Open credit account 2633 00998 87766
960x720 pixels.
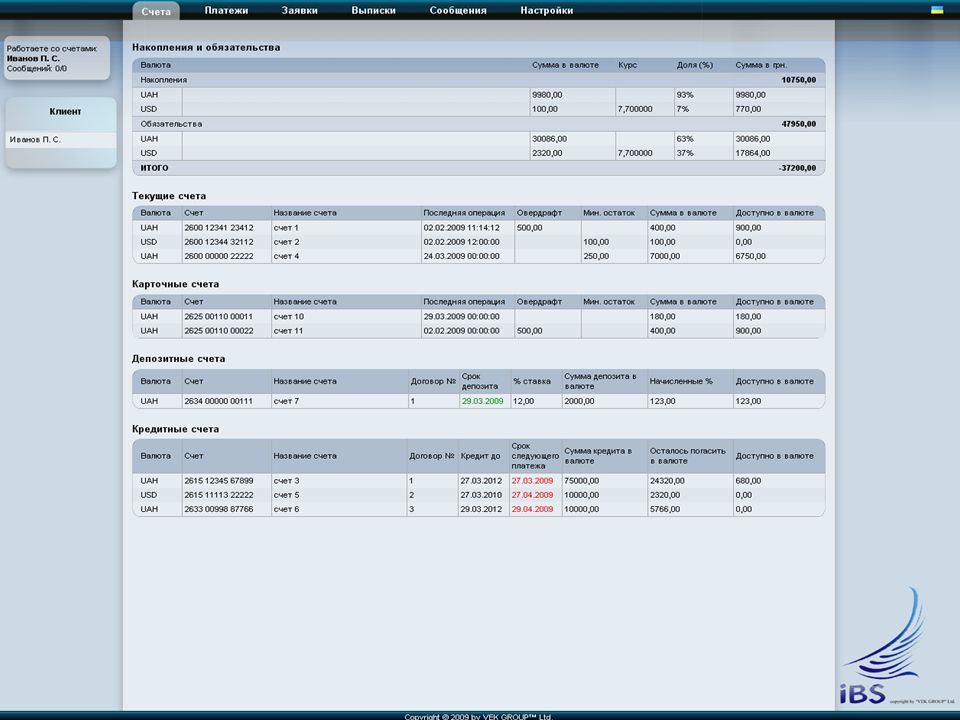pyautogui.click(x=219, y=509)
